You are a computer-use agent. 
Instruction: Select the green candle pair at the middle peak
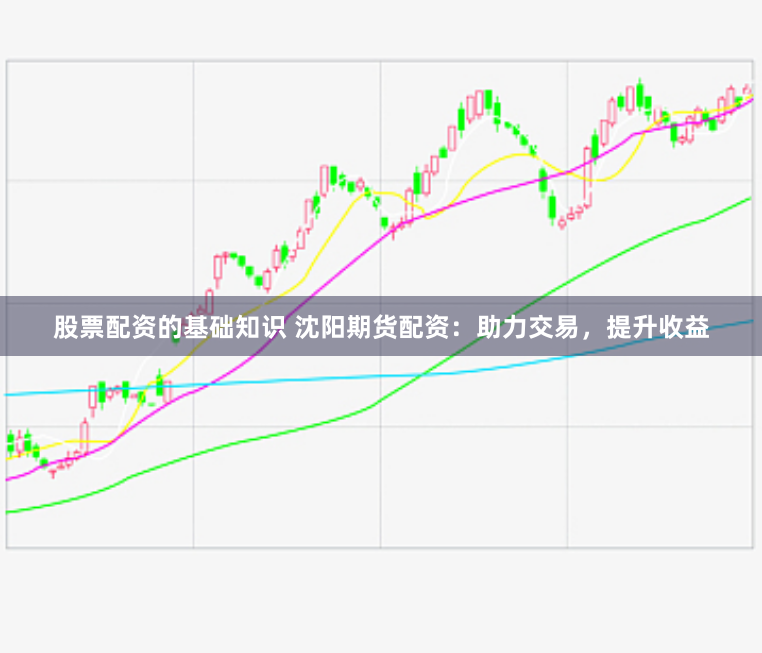pos(492,104)
